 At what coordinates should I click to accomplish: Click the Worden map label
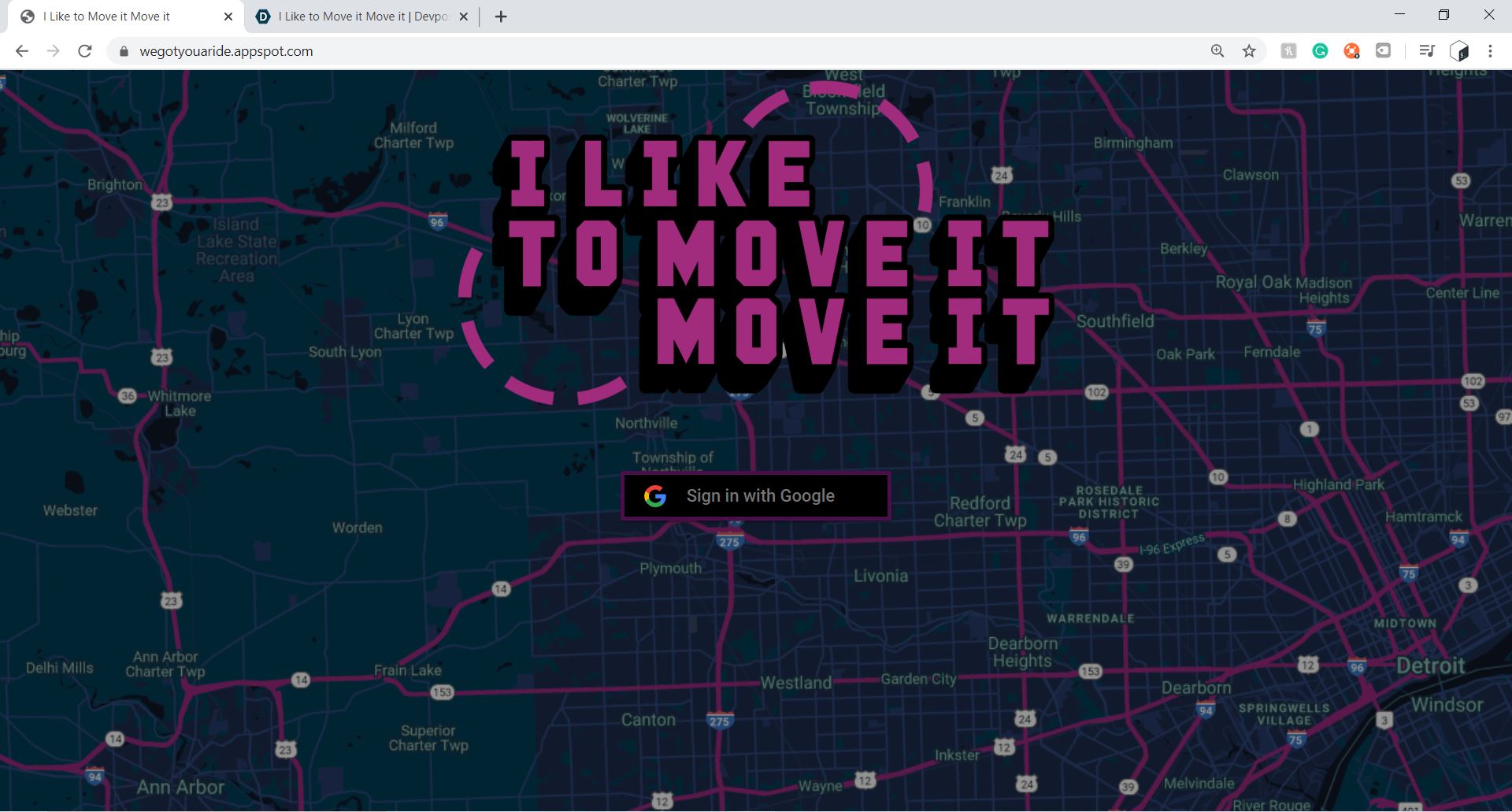coord(357,528)
